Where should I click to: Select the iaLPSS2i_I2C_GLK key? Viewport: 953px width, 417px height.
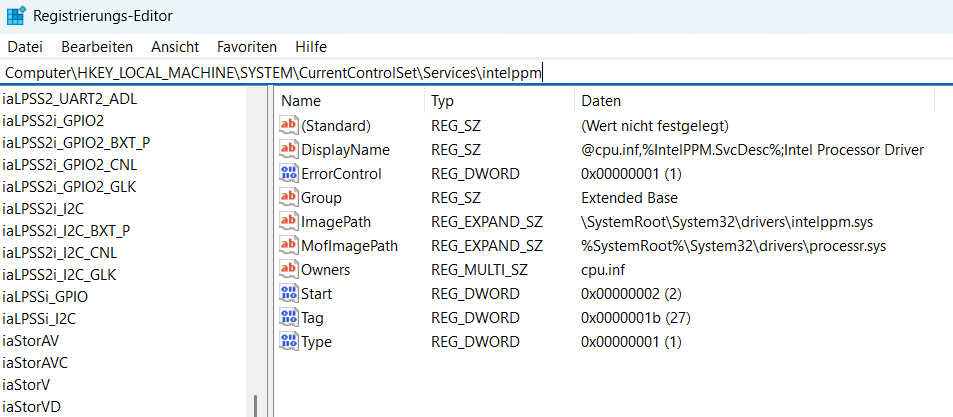(x=59, y=275)
